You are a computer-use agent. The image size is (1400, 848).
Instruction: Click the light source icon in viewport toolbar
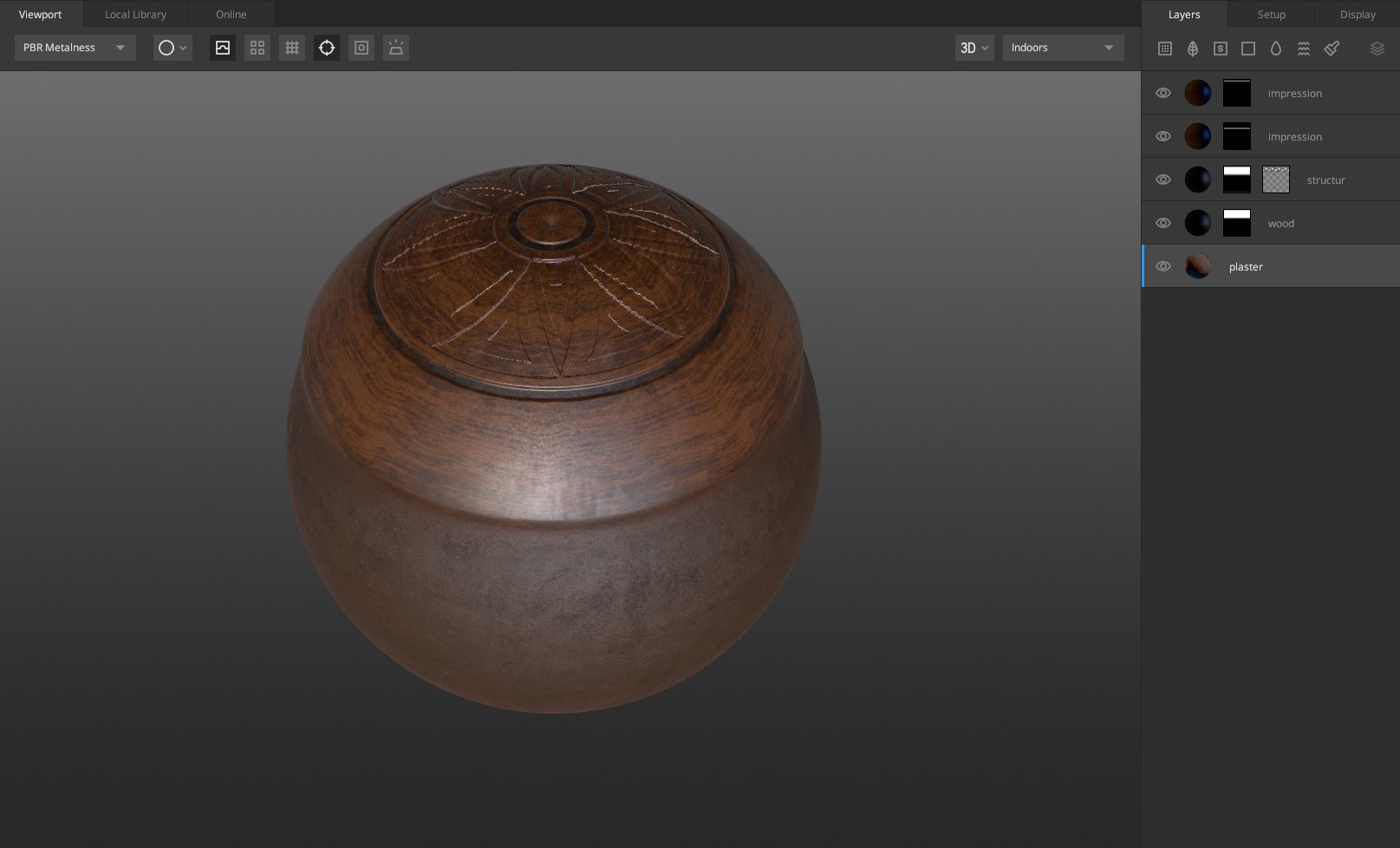pyautogui.click(x=396, y=48)
